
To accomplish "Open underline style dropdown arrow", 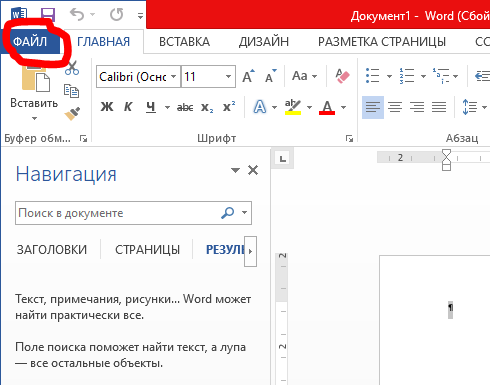I will 167,108.
